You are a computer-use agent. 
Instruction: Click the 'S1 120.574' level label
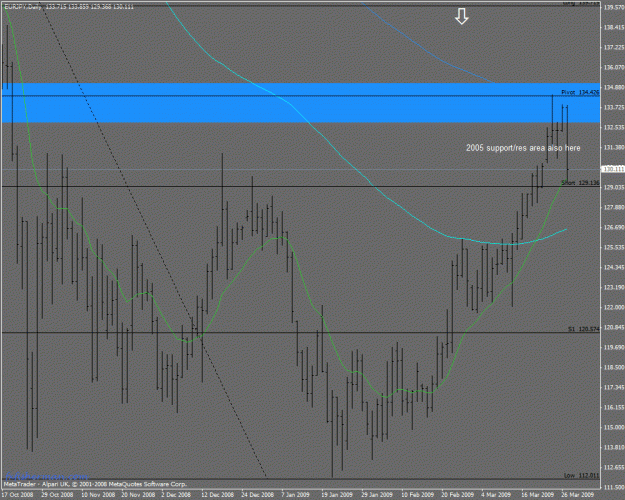pyautogui.click(x=584, y=329)
